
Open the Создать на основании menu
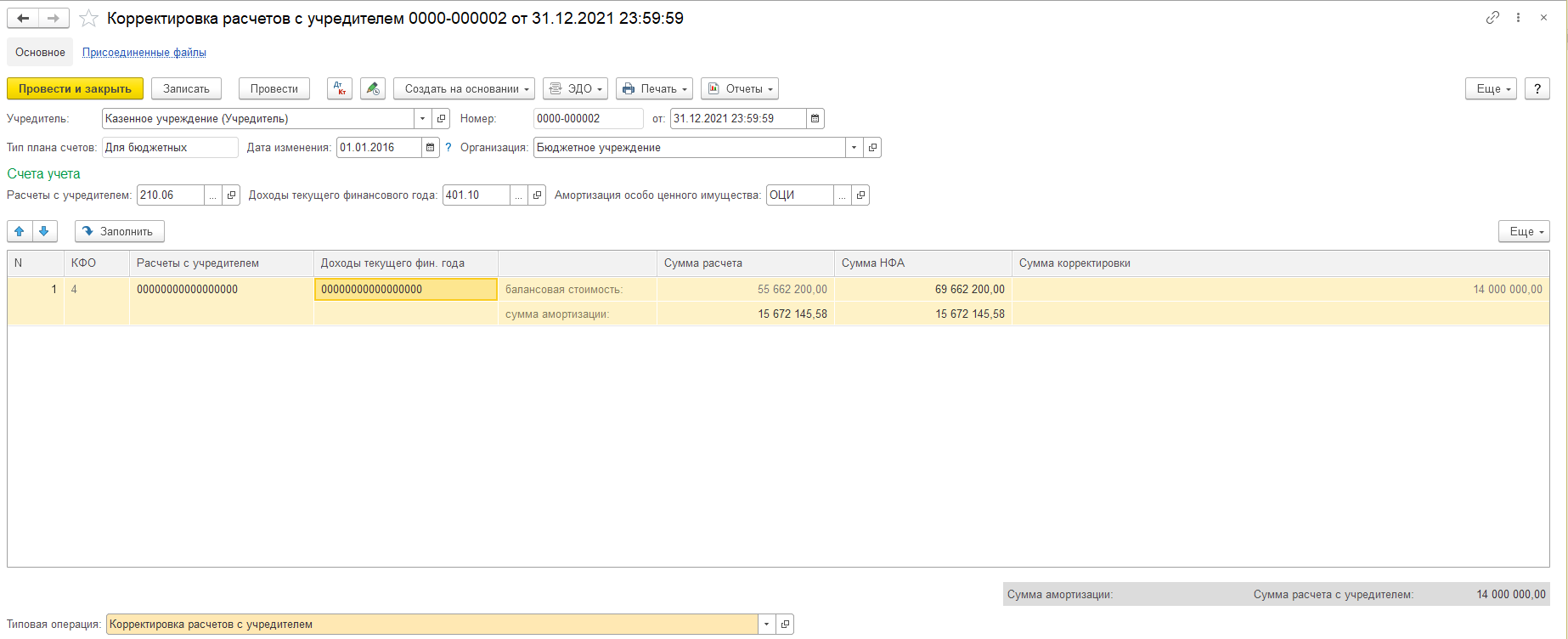(x=464, y=88)
